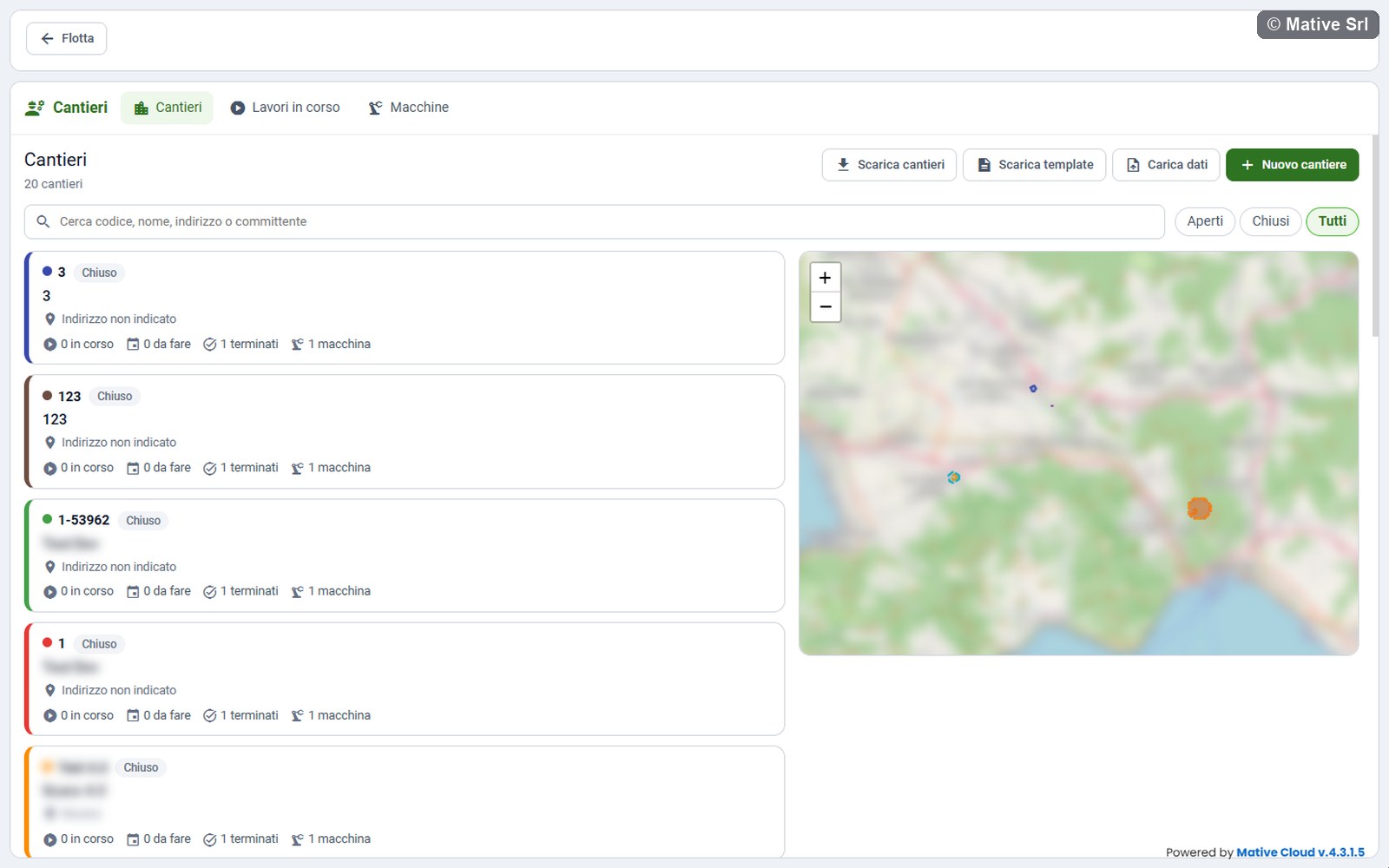Image resolution: width=1389 pixels, height=868 pixels.
Task: Click Chiuso badge on site 123
Action: tap(115, 397)
